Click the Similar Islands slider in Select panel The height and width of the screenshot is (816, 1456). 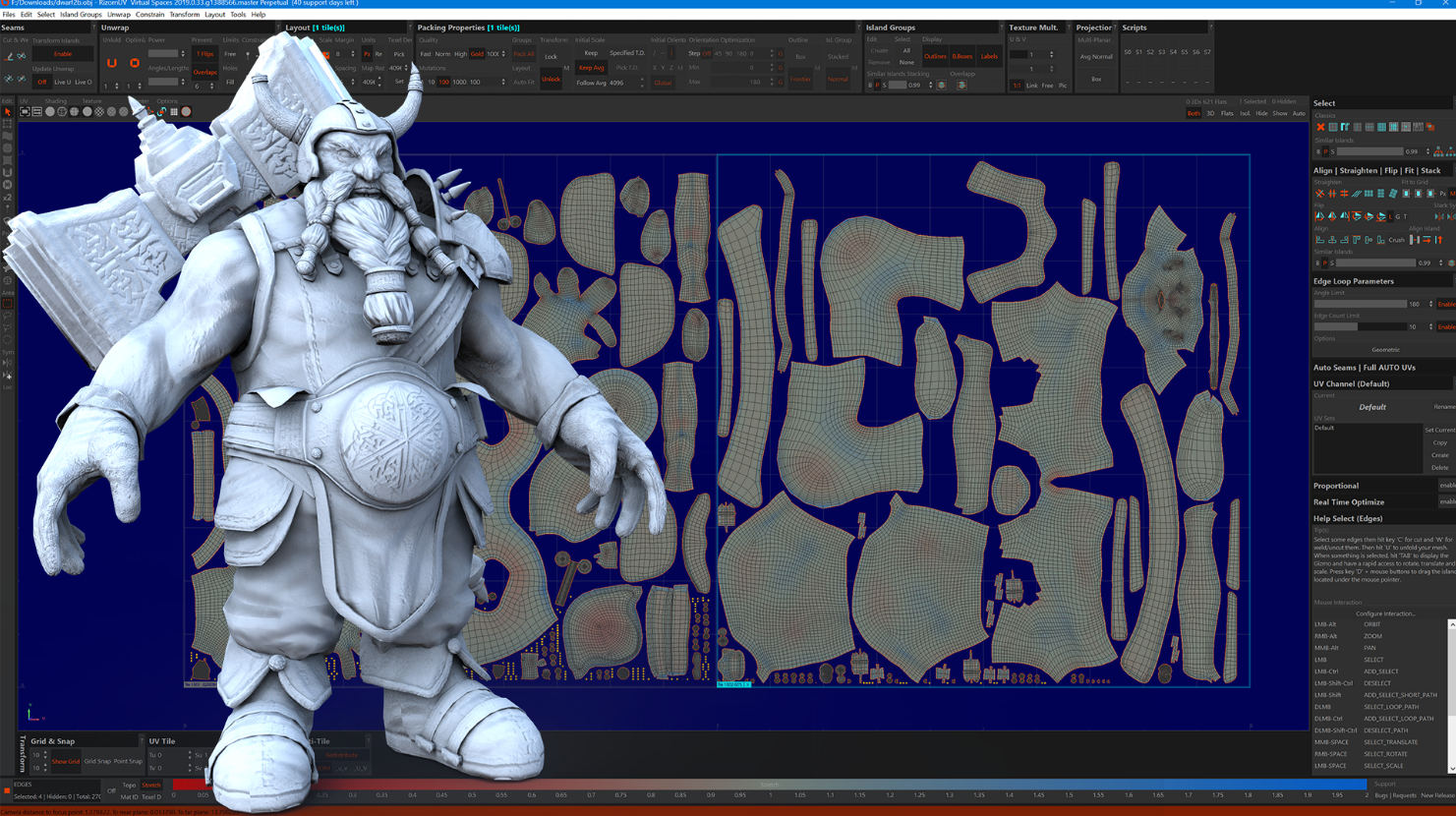1370,151
